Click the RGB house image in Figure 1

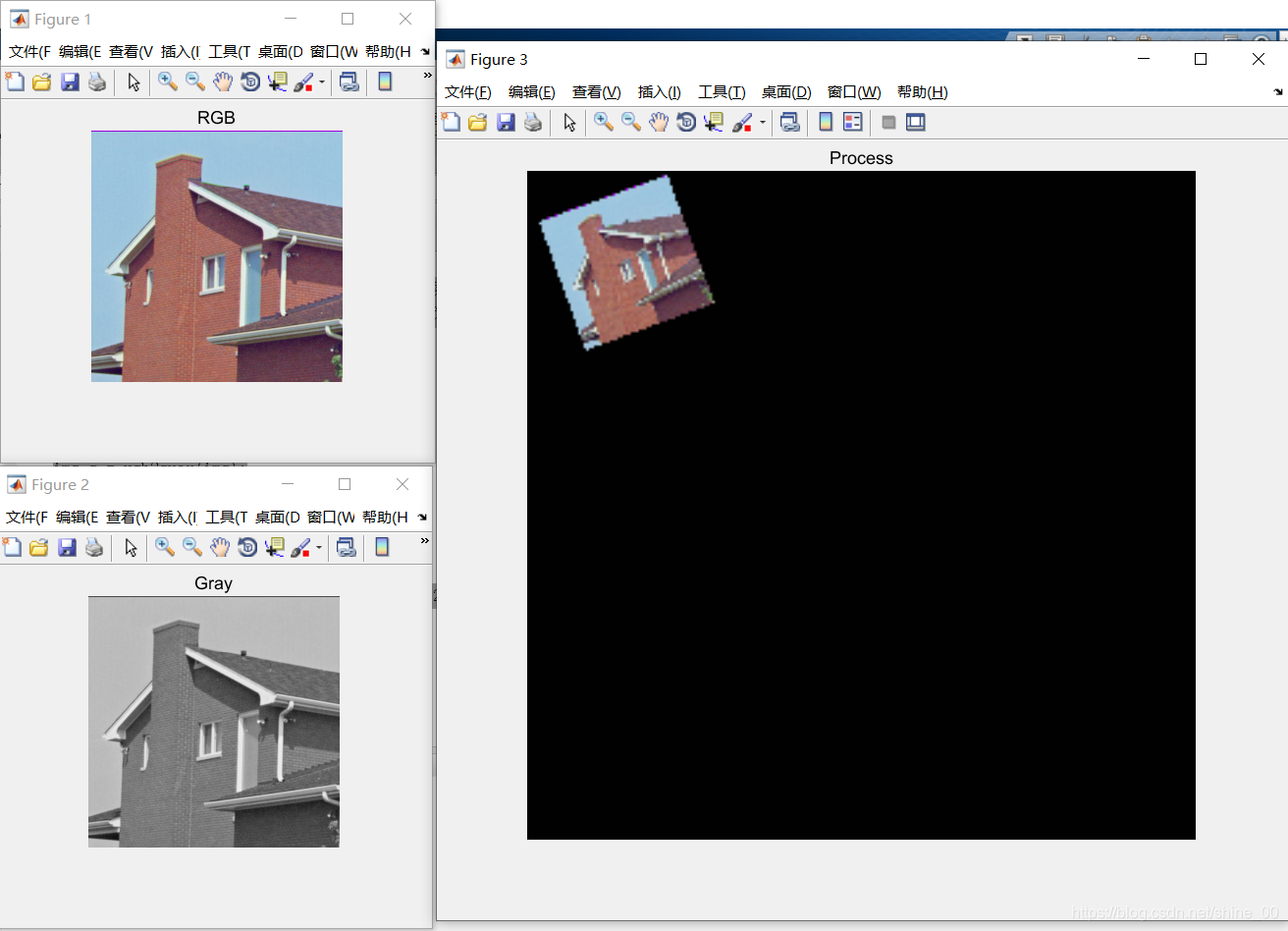tap(217, 256)
